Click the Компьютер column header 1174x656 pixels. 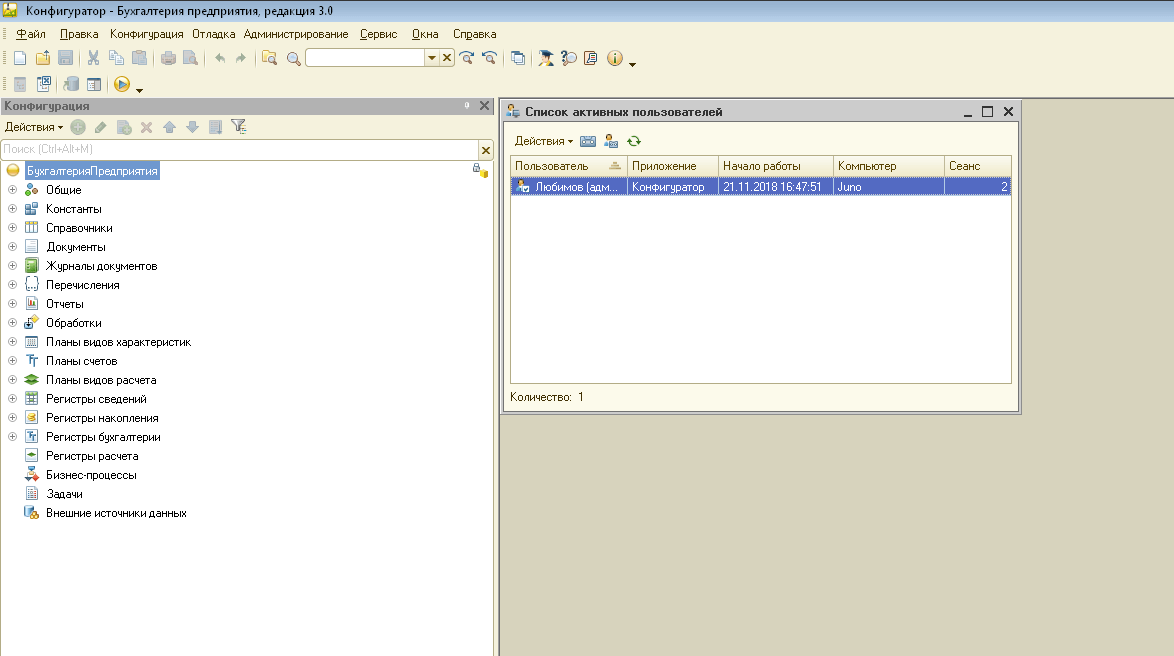click(x=889, y=165)
